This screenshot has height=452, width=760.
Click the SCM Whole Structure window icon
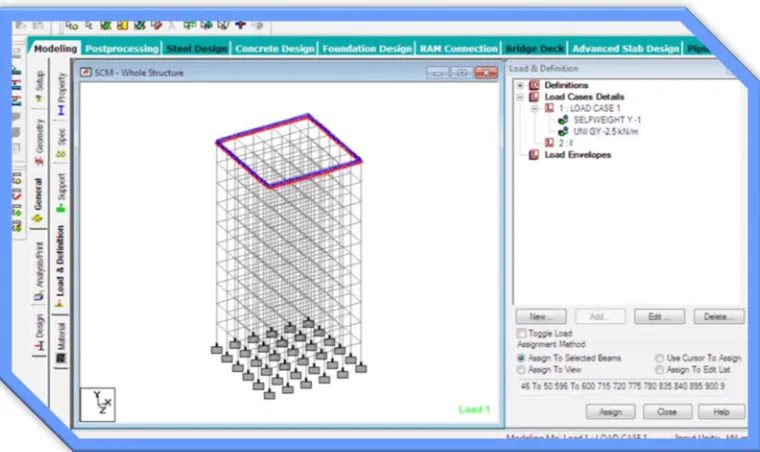86,73
